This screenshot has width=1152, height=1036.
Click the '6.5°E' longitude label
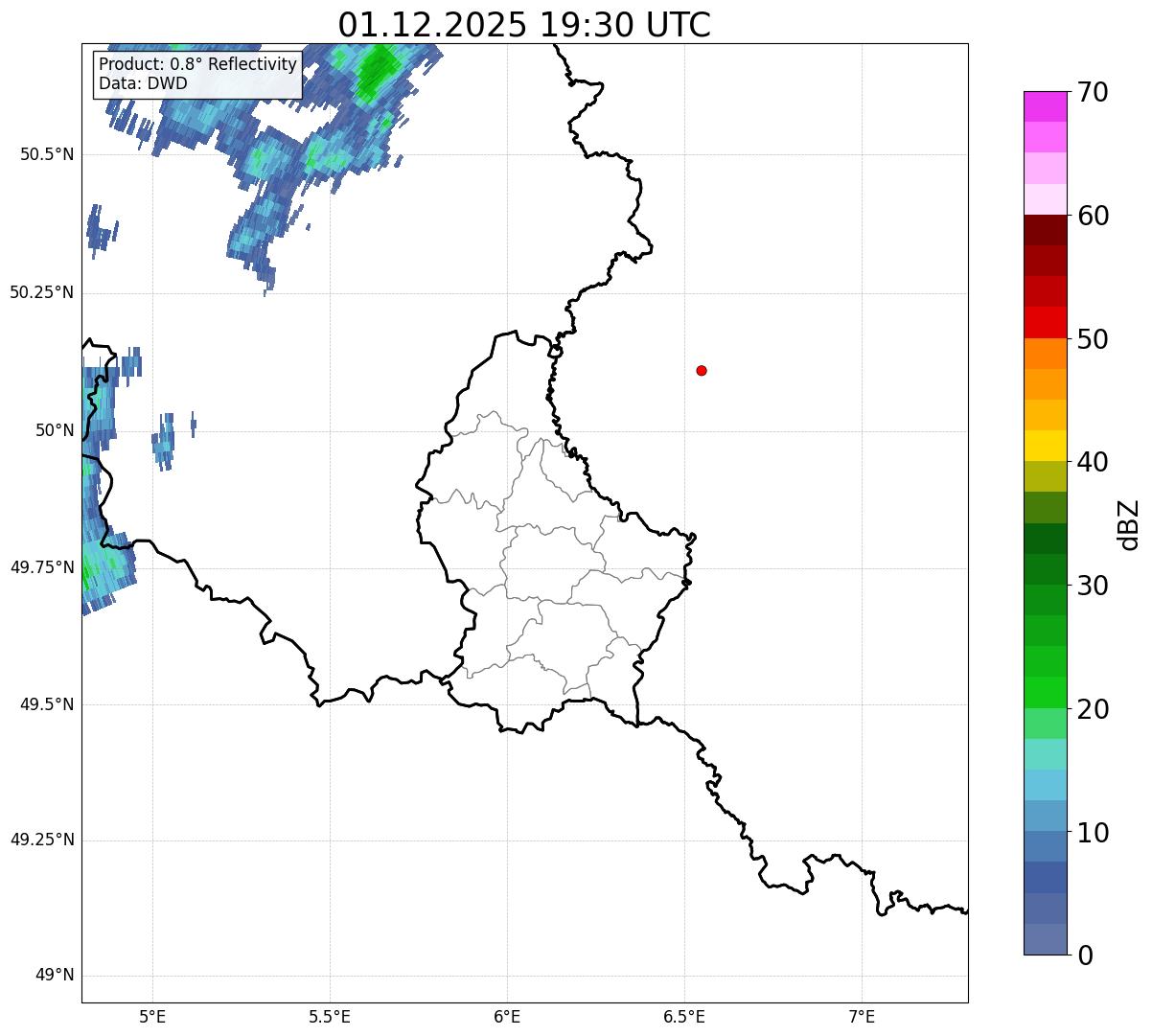684,1016
